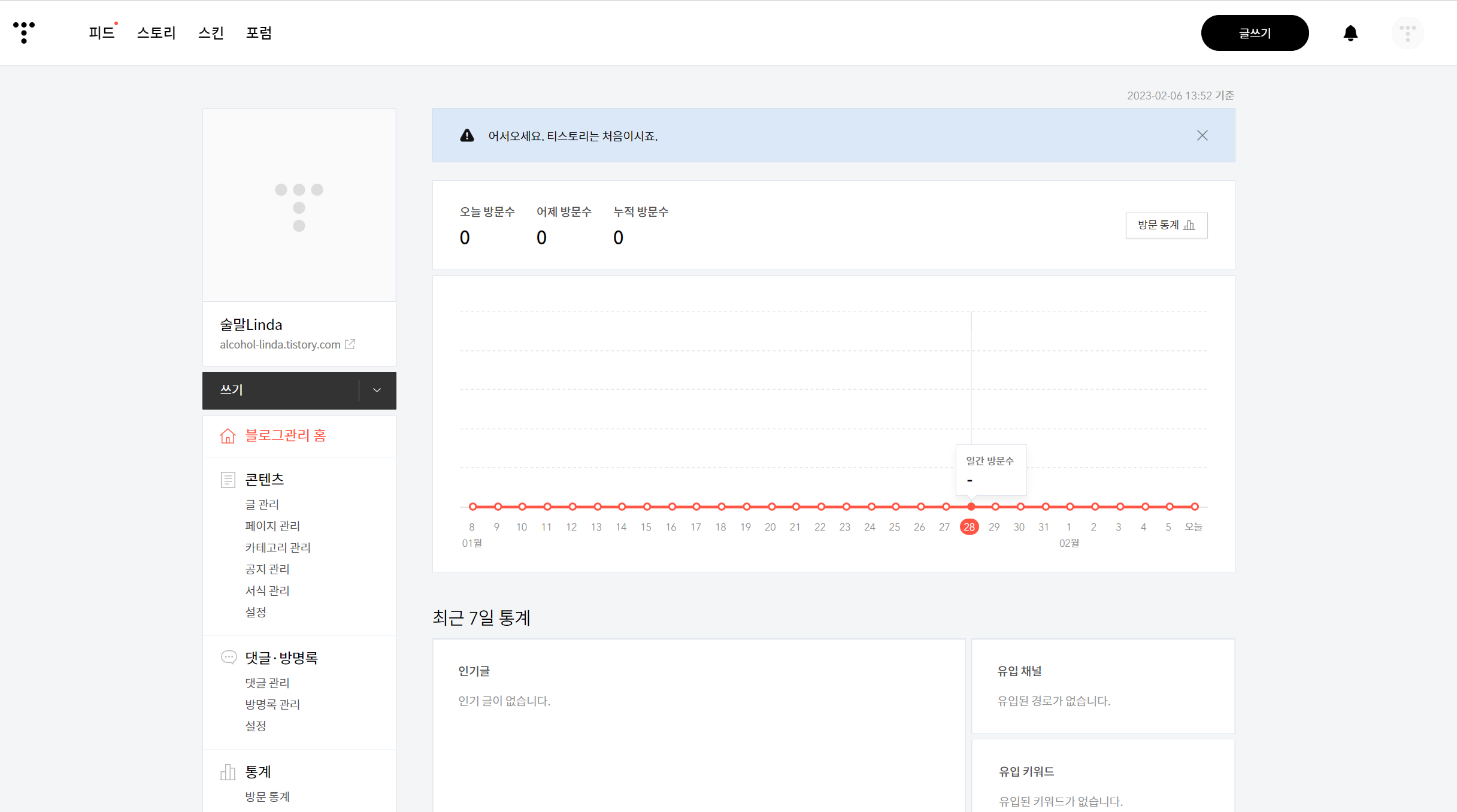Open the 방문 통계 button

point(1166,225)
